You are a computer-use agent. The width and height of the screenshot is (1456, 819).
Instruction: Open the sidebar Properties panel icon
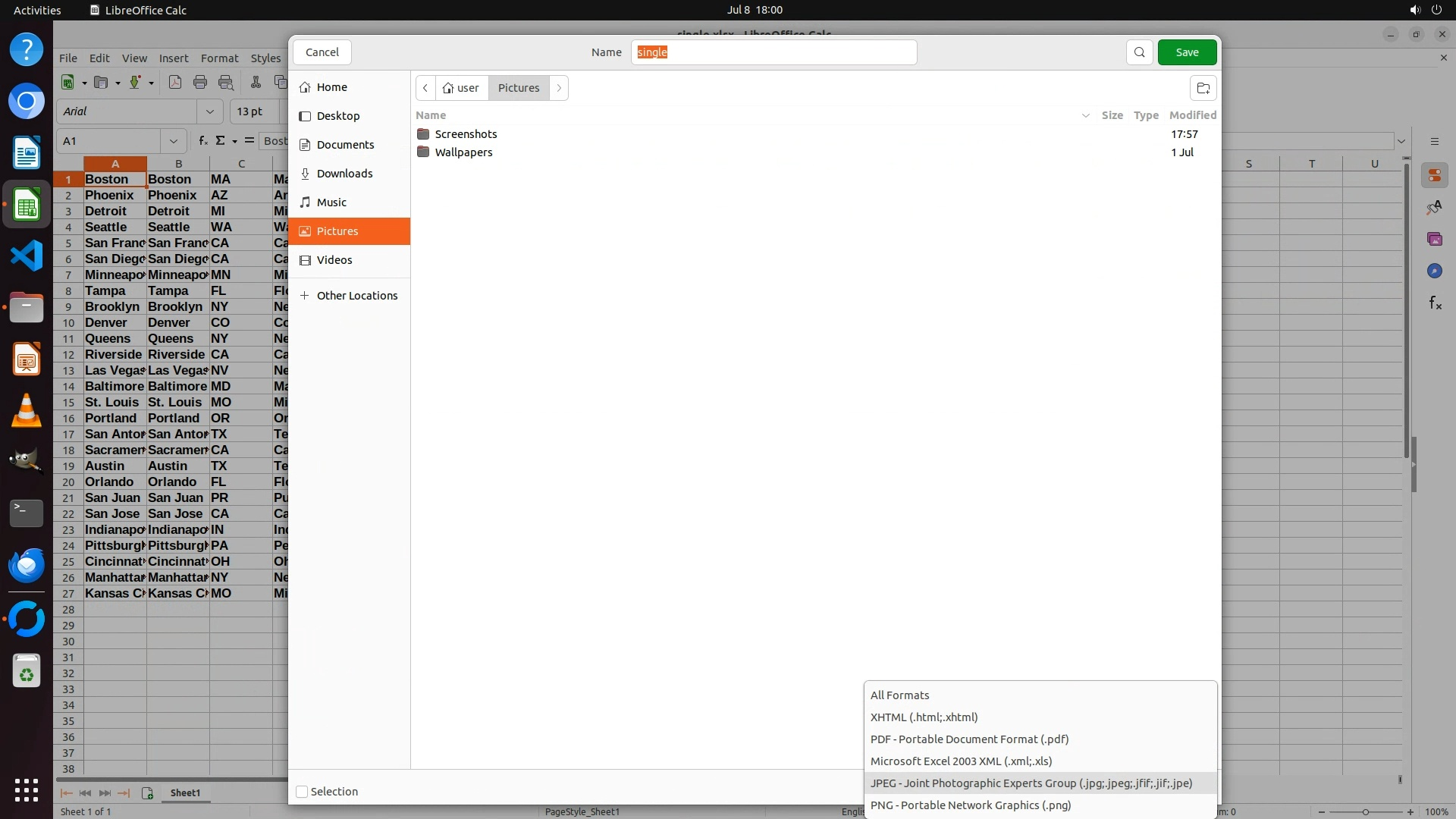1434,176
